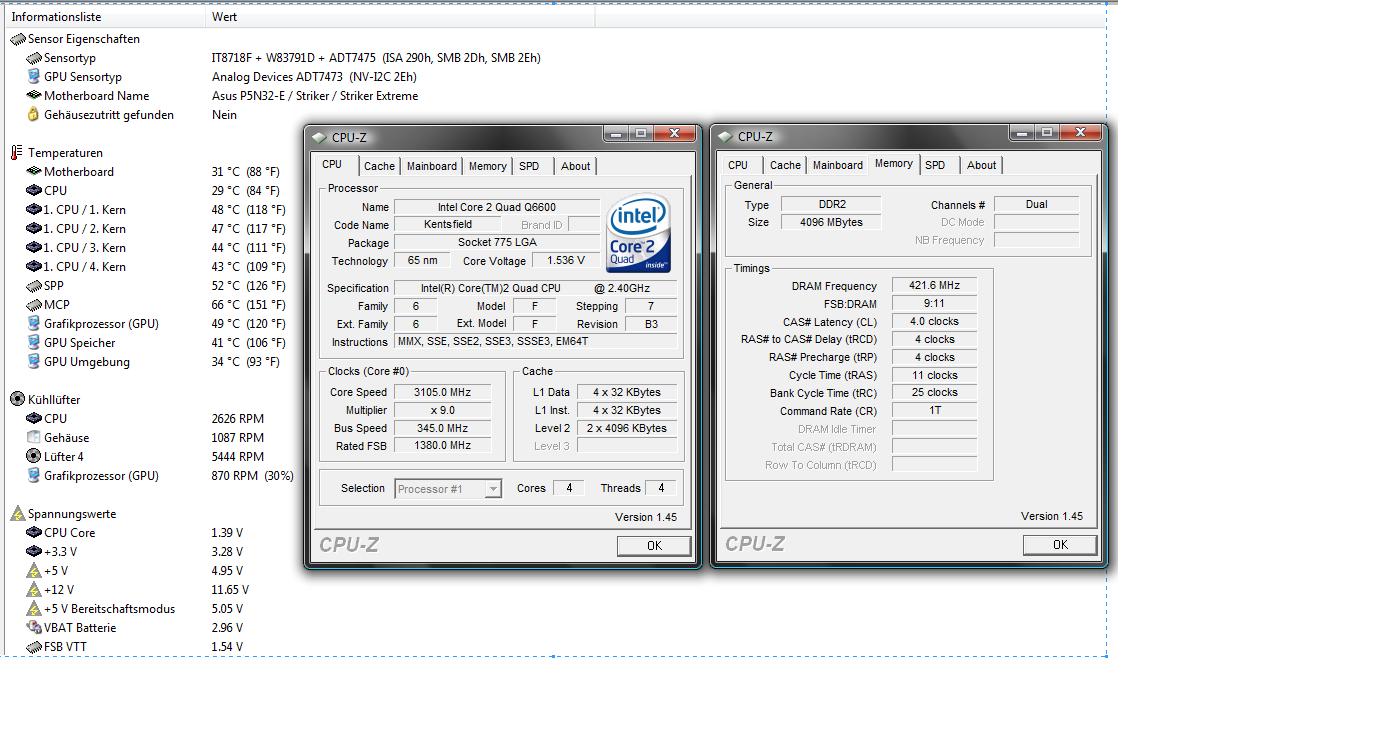Switch to Cache tab in left CPU-Z
Screen dimensions: 1376x750
tap(379, 166)
